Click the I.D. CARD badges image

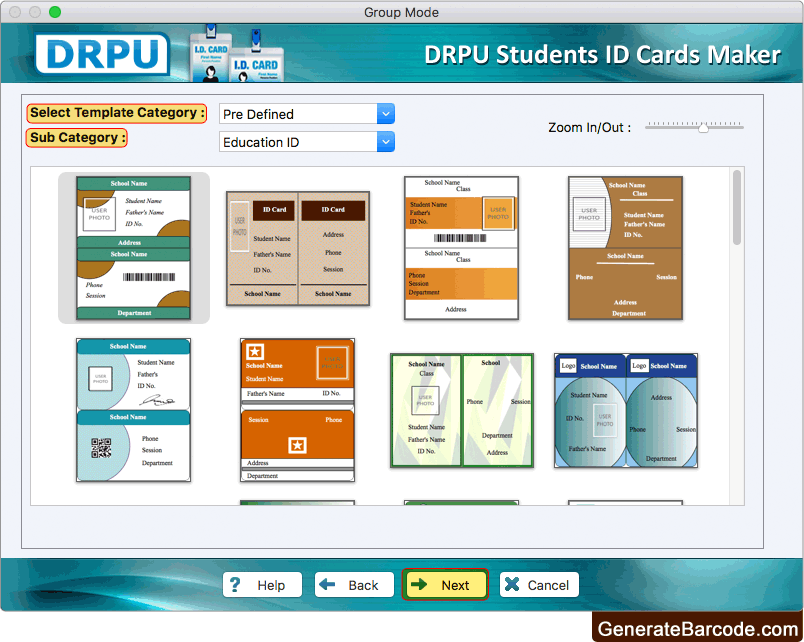(x=236, y=53)
